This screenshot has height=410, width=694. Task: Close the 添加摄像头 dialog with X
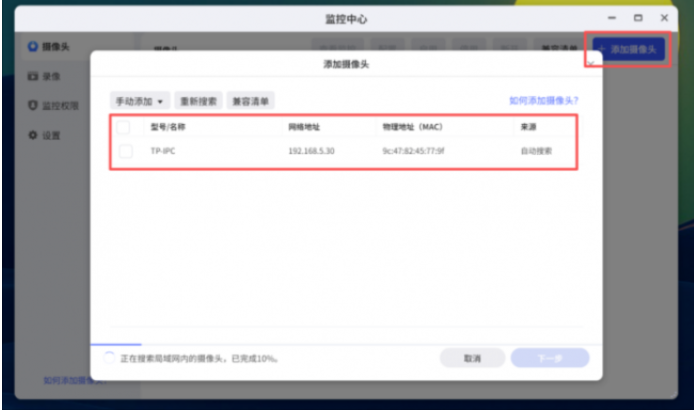coord(590,63)
